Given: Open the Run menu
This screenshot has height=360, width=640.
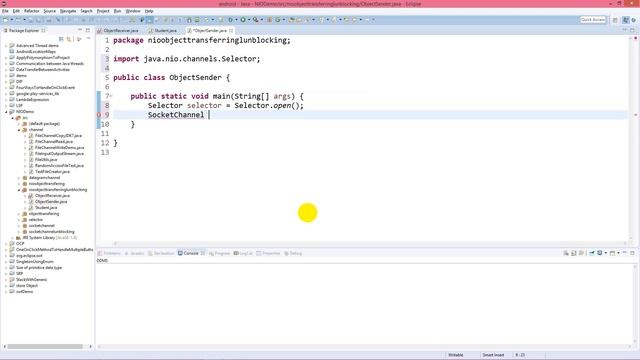Looking at the screenshot, I should pos(117,11).
